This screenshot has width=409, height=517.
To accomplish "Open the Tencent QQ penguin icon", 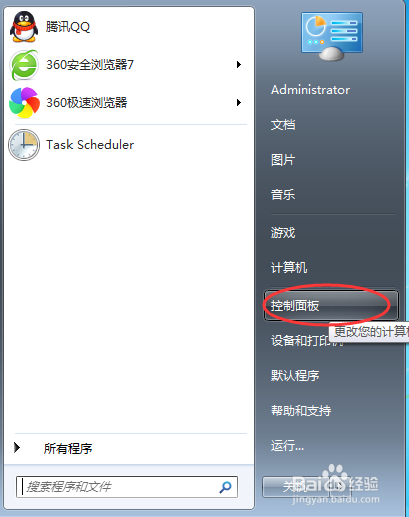I will [23, 27].
